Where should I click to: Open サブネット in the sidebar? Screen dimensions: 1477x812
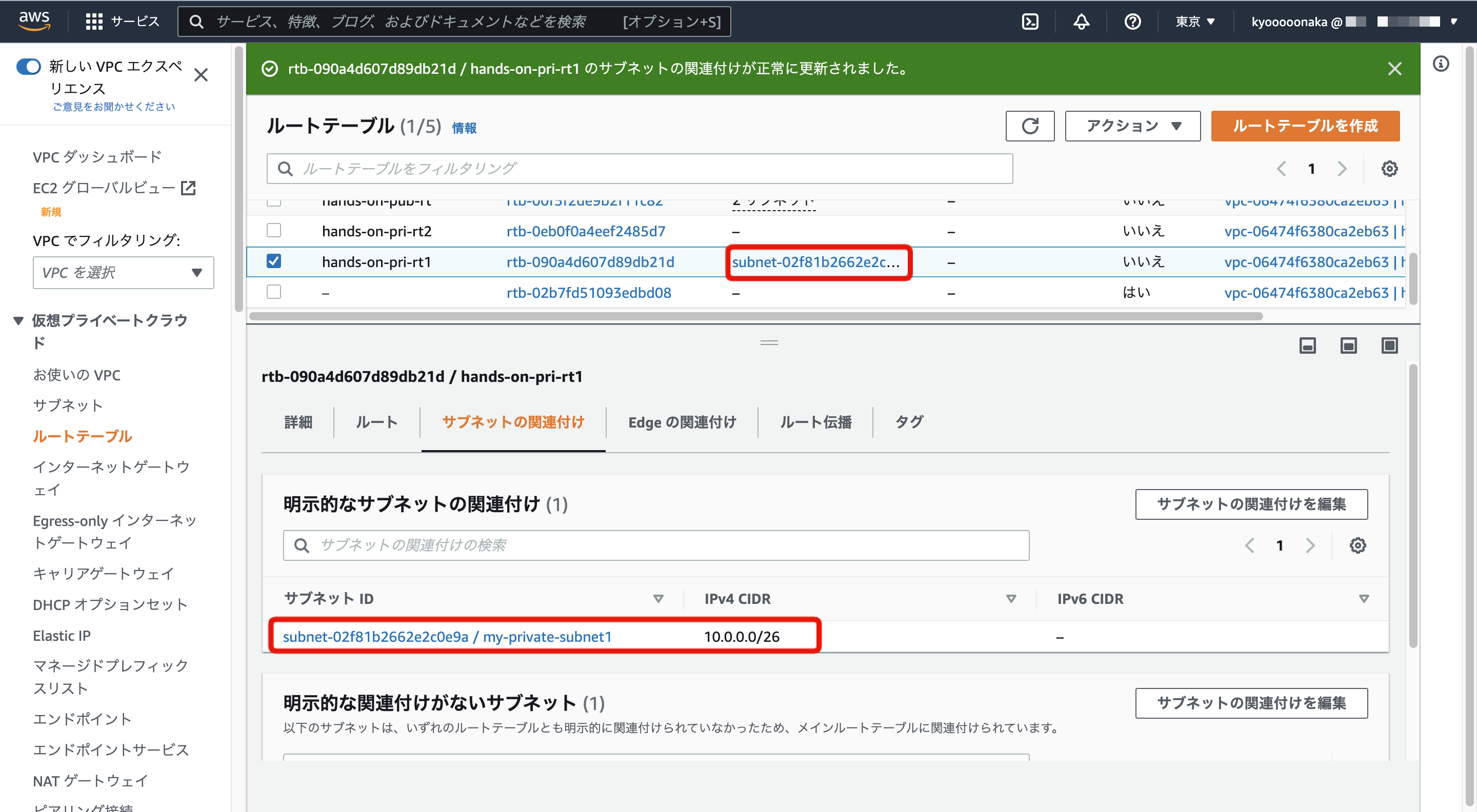click(68, 405)
